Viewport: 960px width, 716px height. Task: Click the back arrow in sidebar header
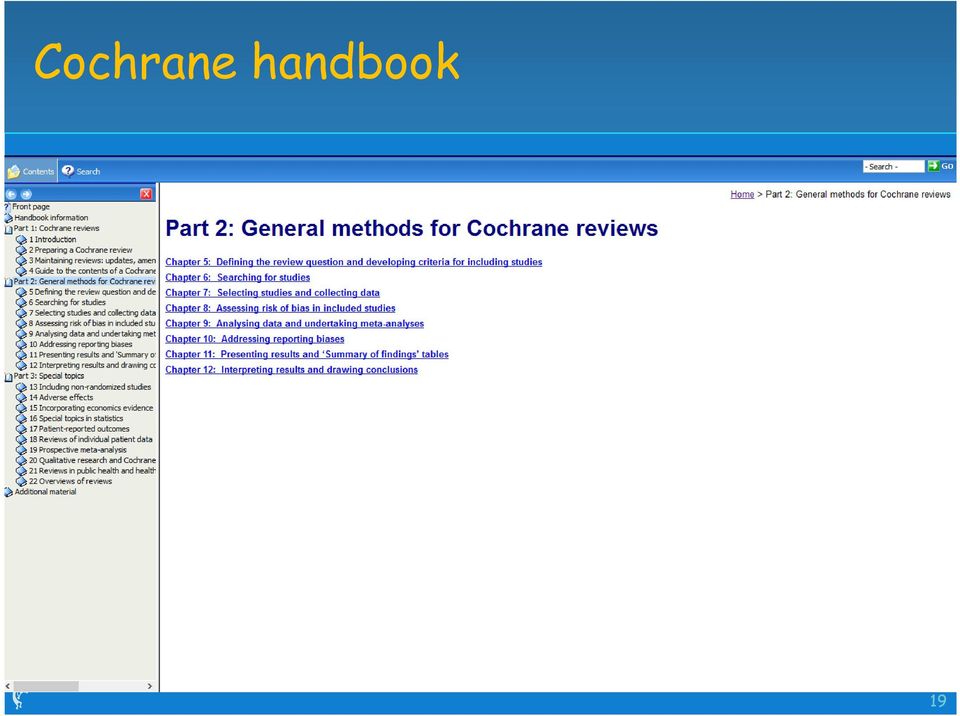point(11,194)
